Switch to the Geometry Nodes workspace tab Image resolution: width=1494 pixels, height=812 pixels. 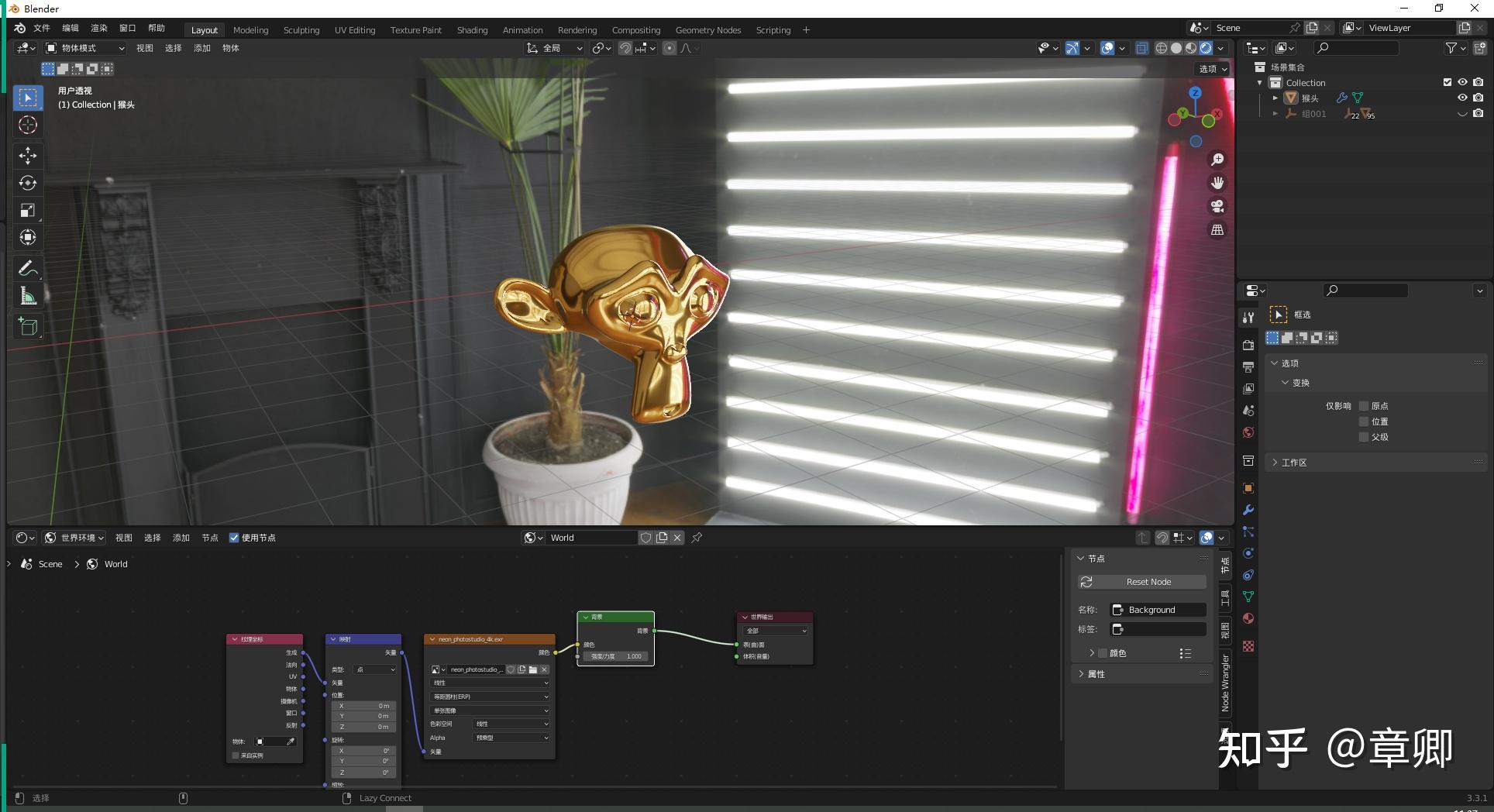(707, 30)
